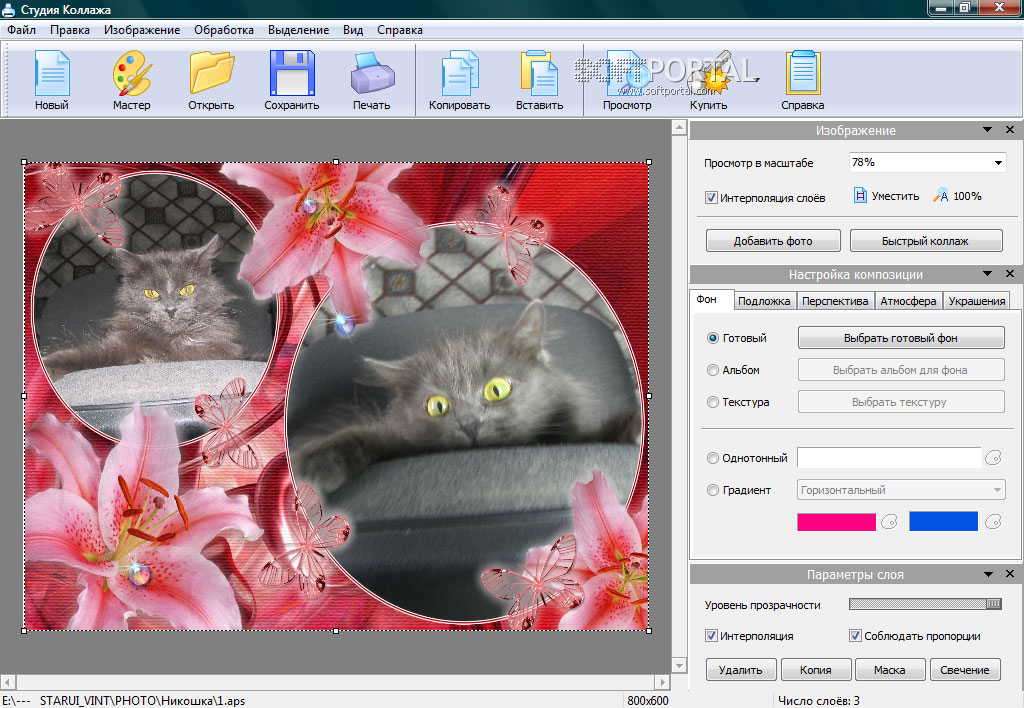Viewport: 1024px width, 708px height.
Task: Open the Файл menu
Action: tap(22, 30)
